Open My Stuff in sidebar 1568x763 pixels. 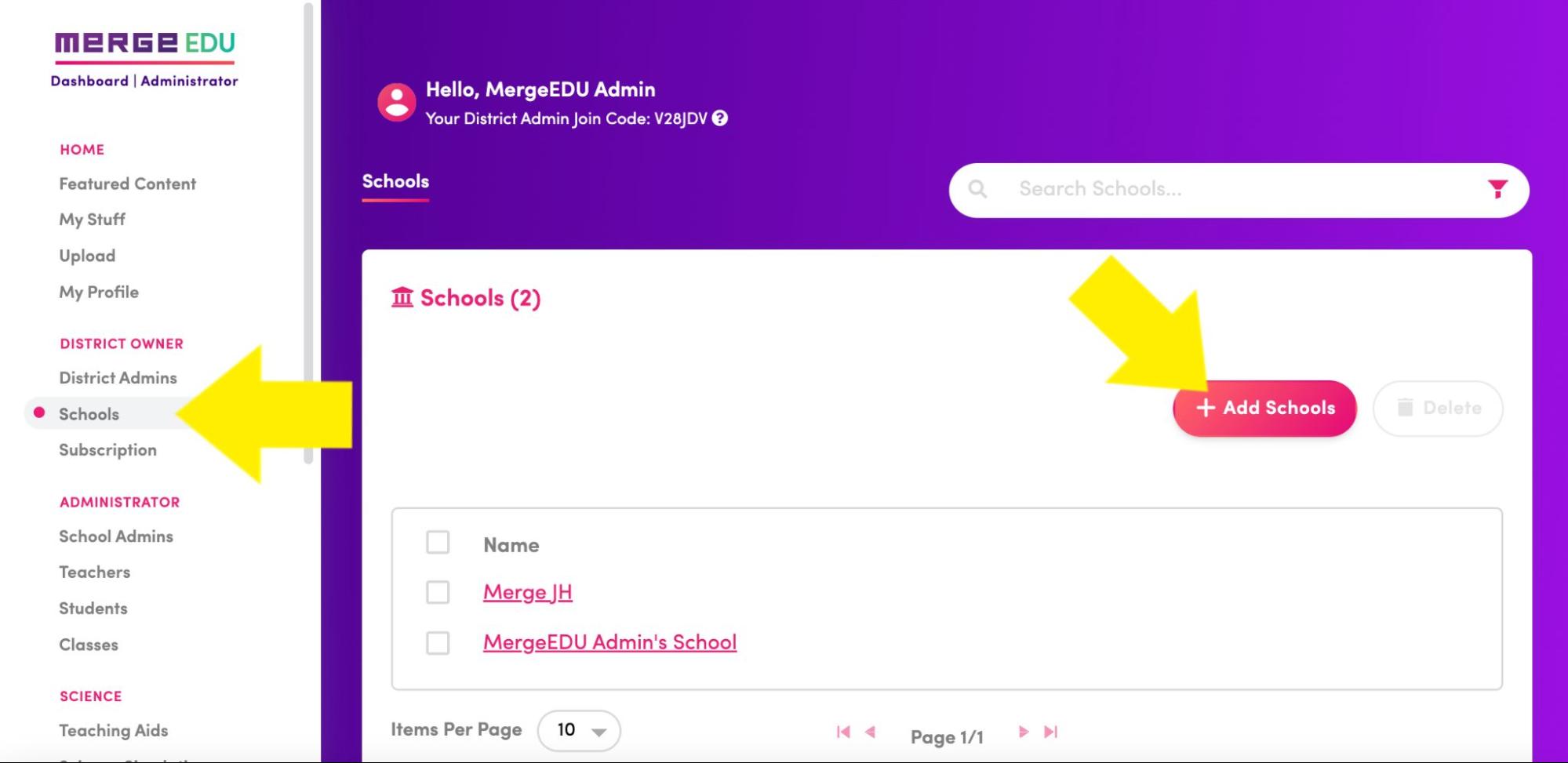[93, 220]
